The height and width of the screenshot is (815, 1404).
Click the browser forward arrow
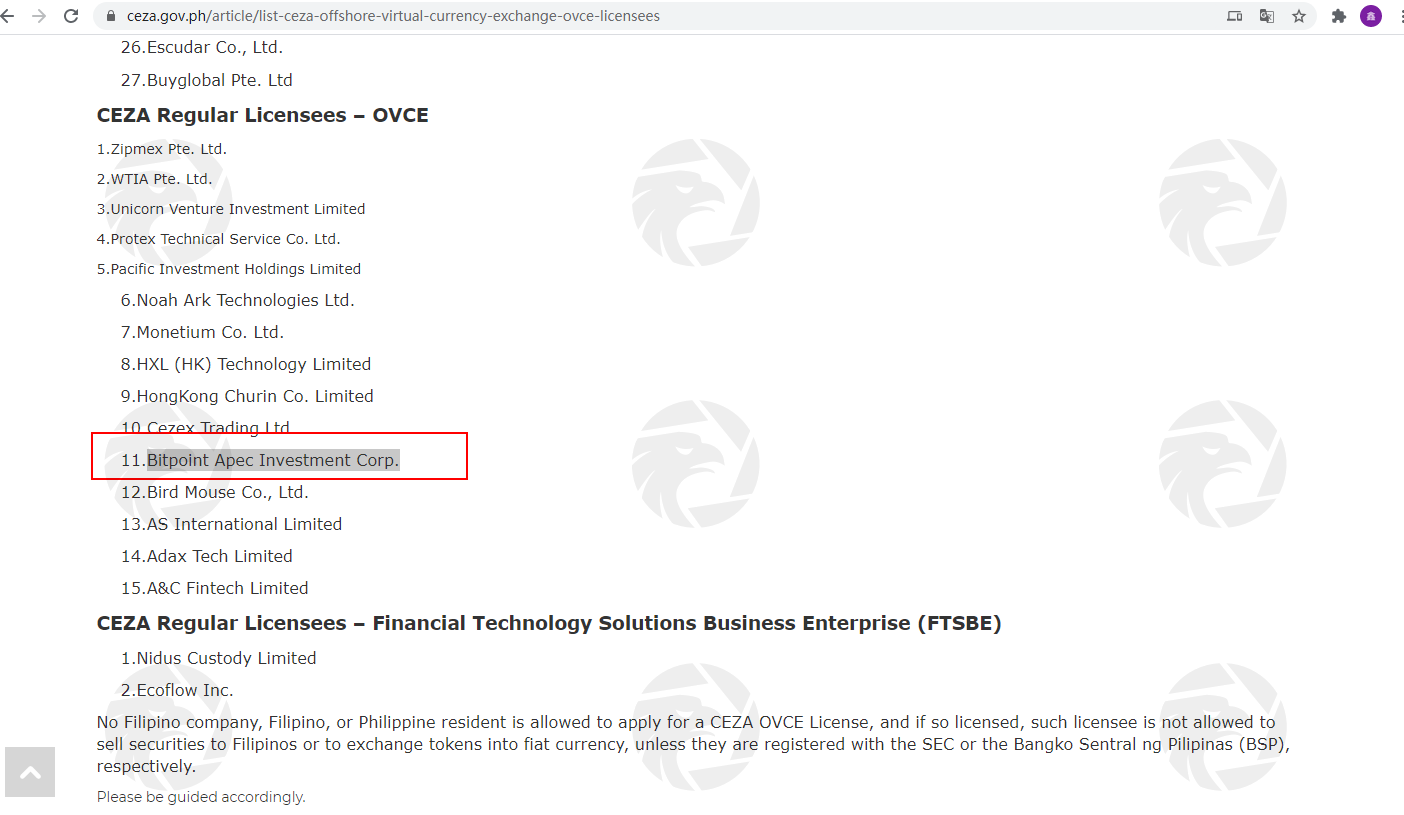pos(39,16)
